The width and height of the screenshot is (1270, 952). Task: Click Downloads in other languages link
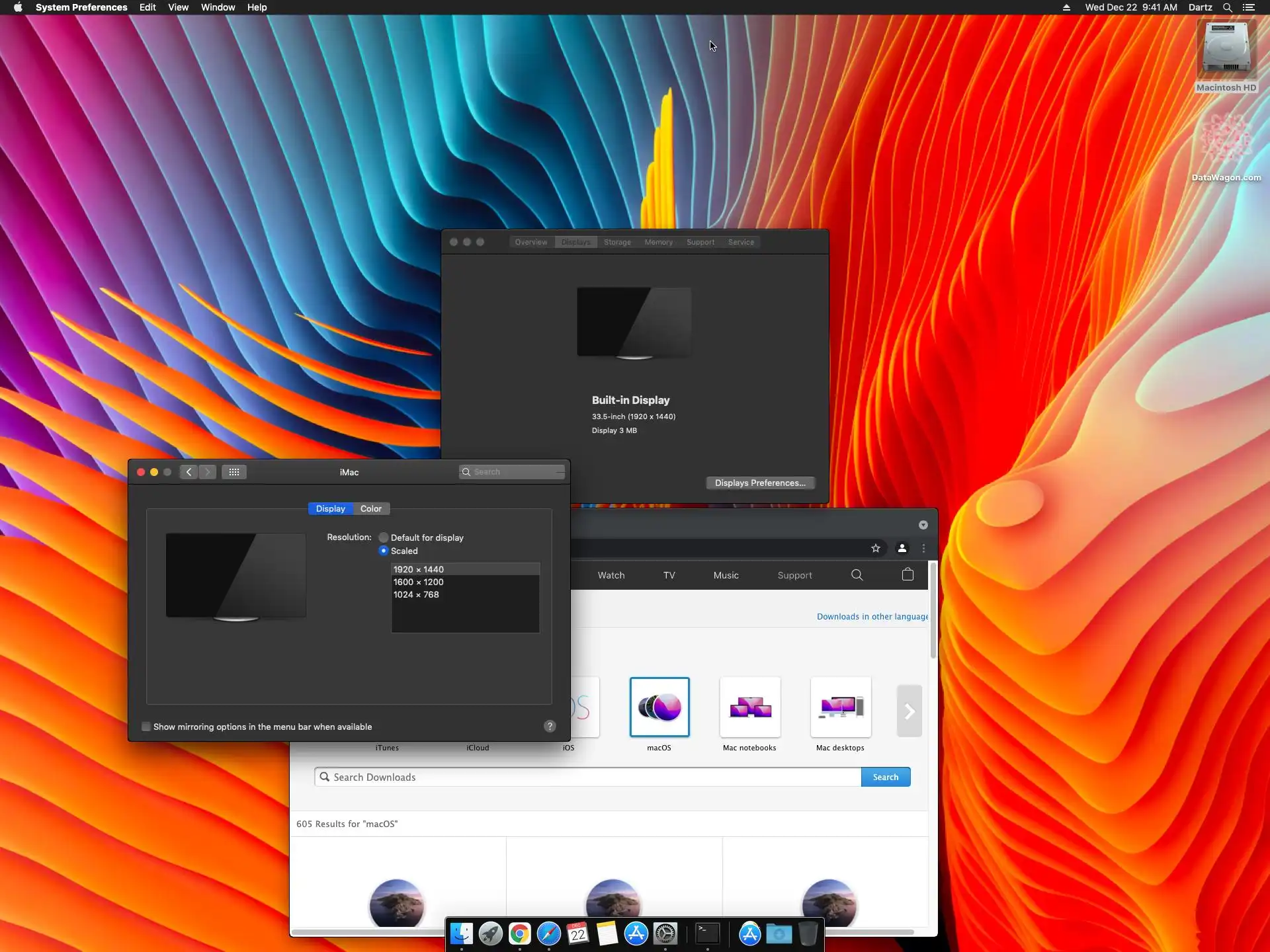coord(872,616)
